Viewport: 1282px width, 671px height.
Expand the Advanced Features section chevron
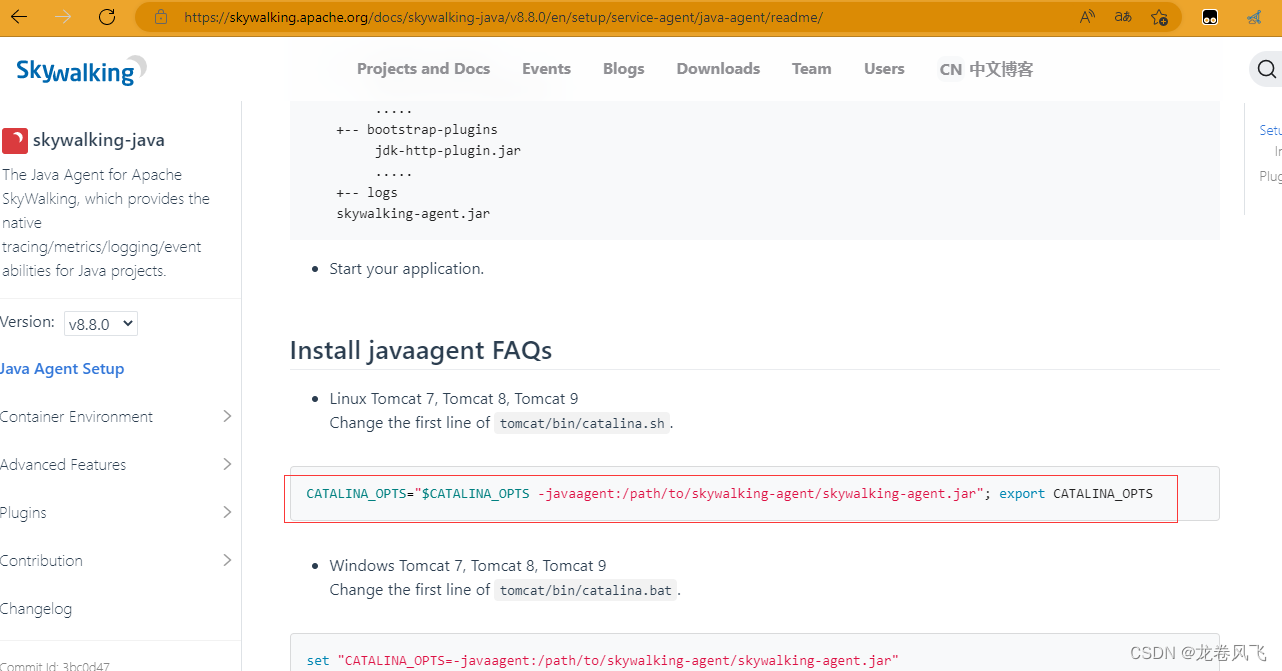[227, 464]
